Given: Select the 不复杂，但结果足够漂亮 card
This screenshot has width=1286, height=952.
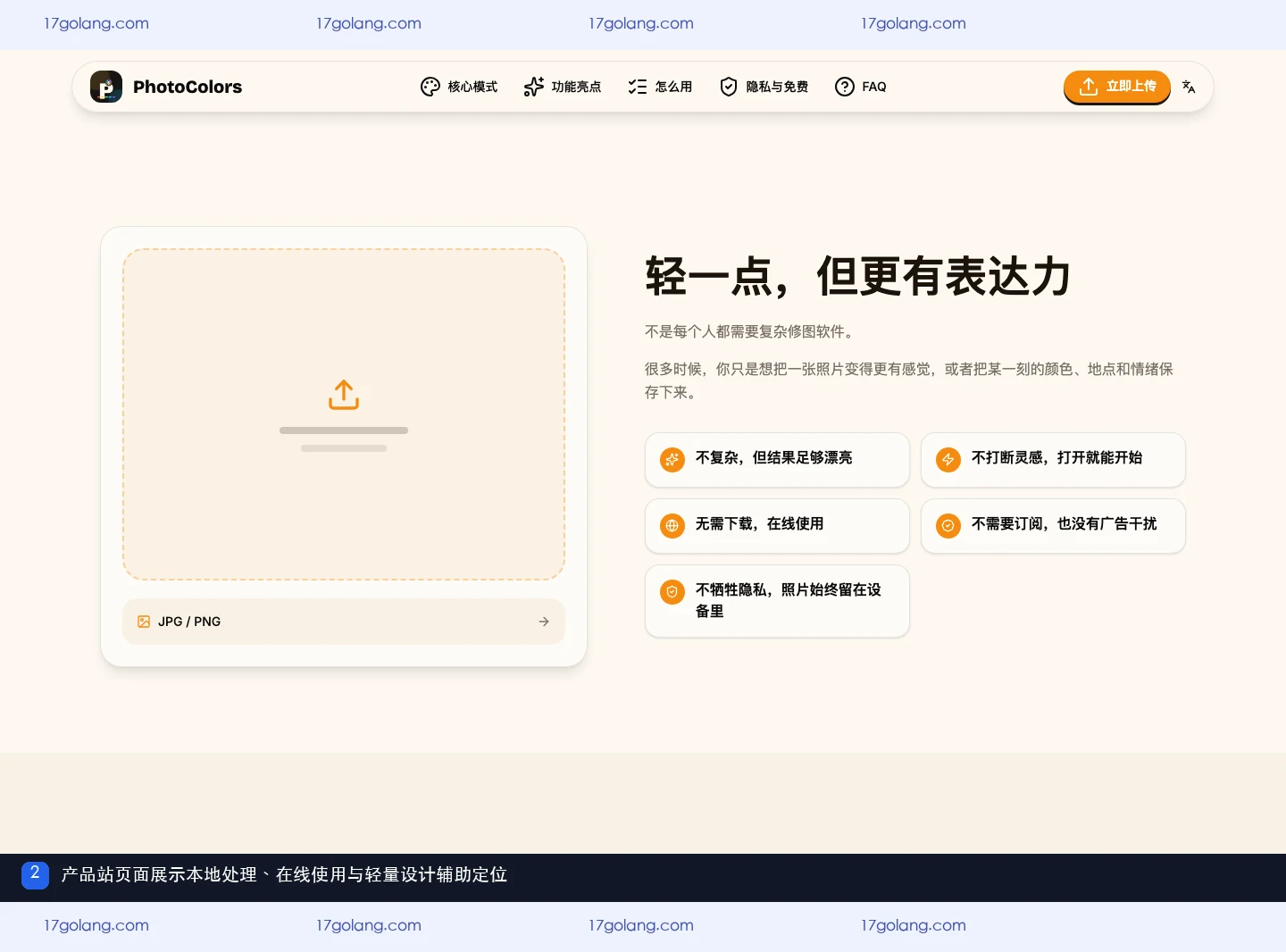Looking at the screenshot, I should 777,460.
